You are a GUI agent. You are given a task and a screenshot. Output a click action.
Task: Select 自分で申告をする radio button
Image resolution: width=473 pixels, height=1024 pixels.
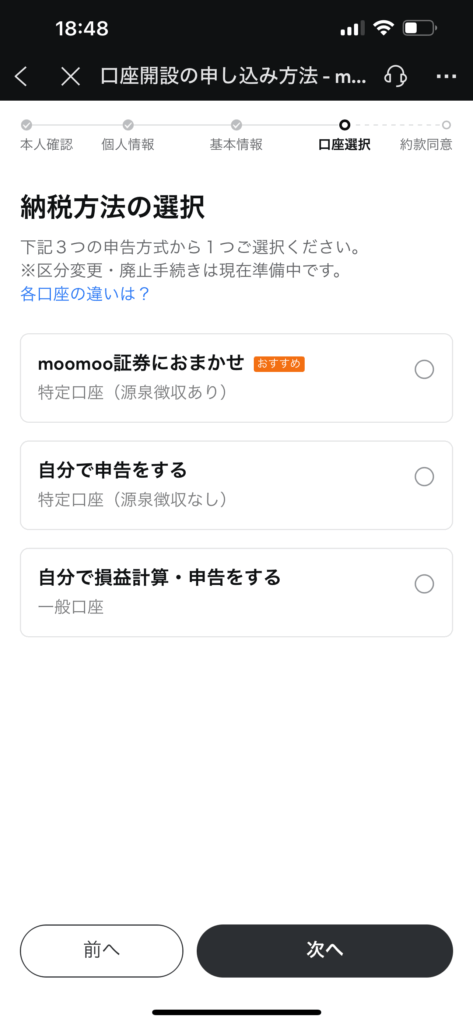(424, 477)
